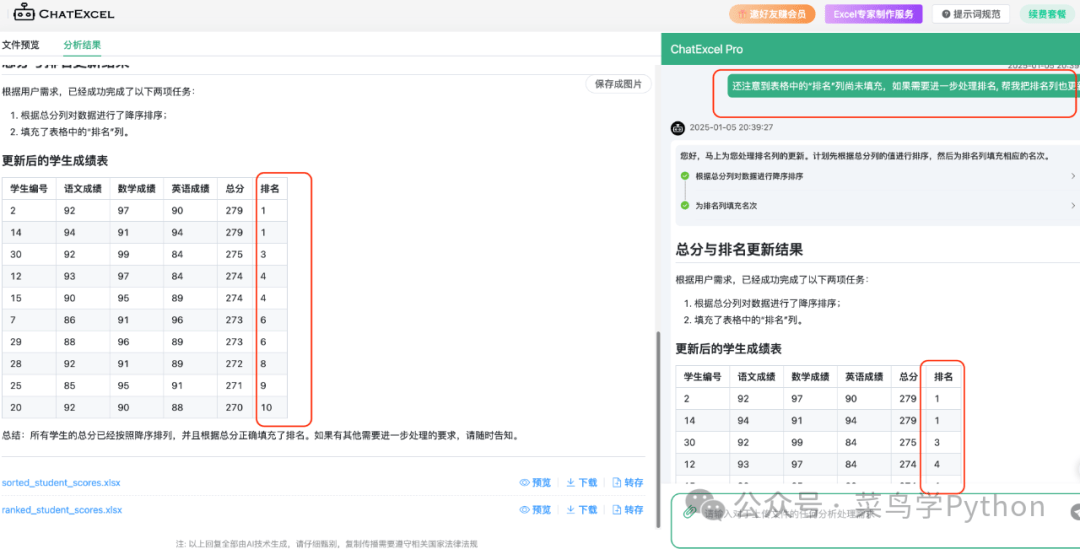Save ranked_student_scores.xlsx via 转存
Viewport: 1080px width, 549px height.
pos(627,510)
